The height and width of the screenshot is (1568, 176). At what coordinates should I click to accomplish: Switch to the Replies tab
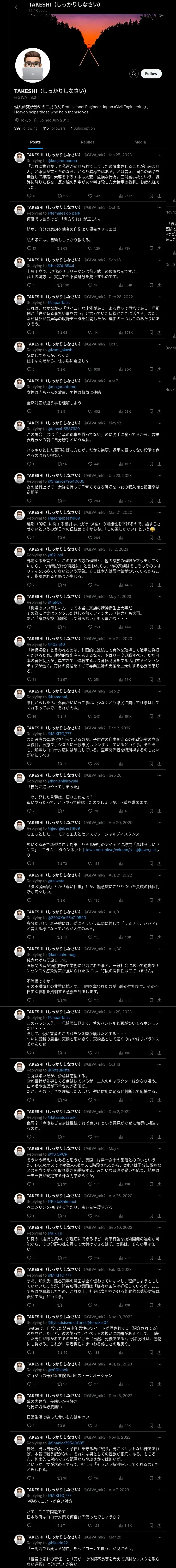[87, 142]
